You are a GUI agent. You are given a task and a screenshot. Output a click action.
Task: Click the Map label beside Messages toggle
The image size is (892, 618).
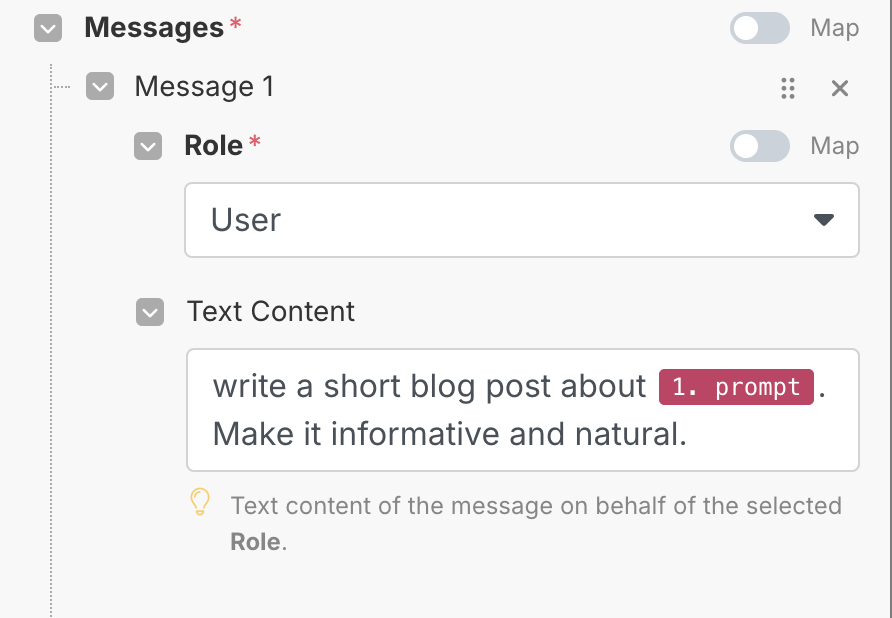point(835,28)
